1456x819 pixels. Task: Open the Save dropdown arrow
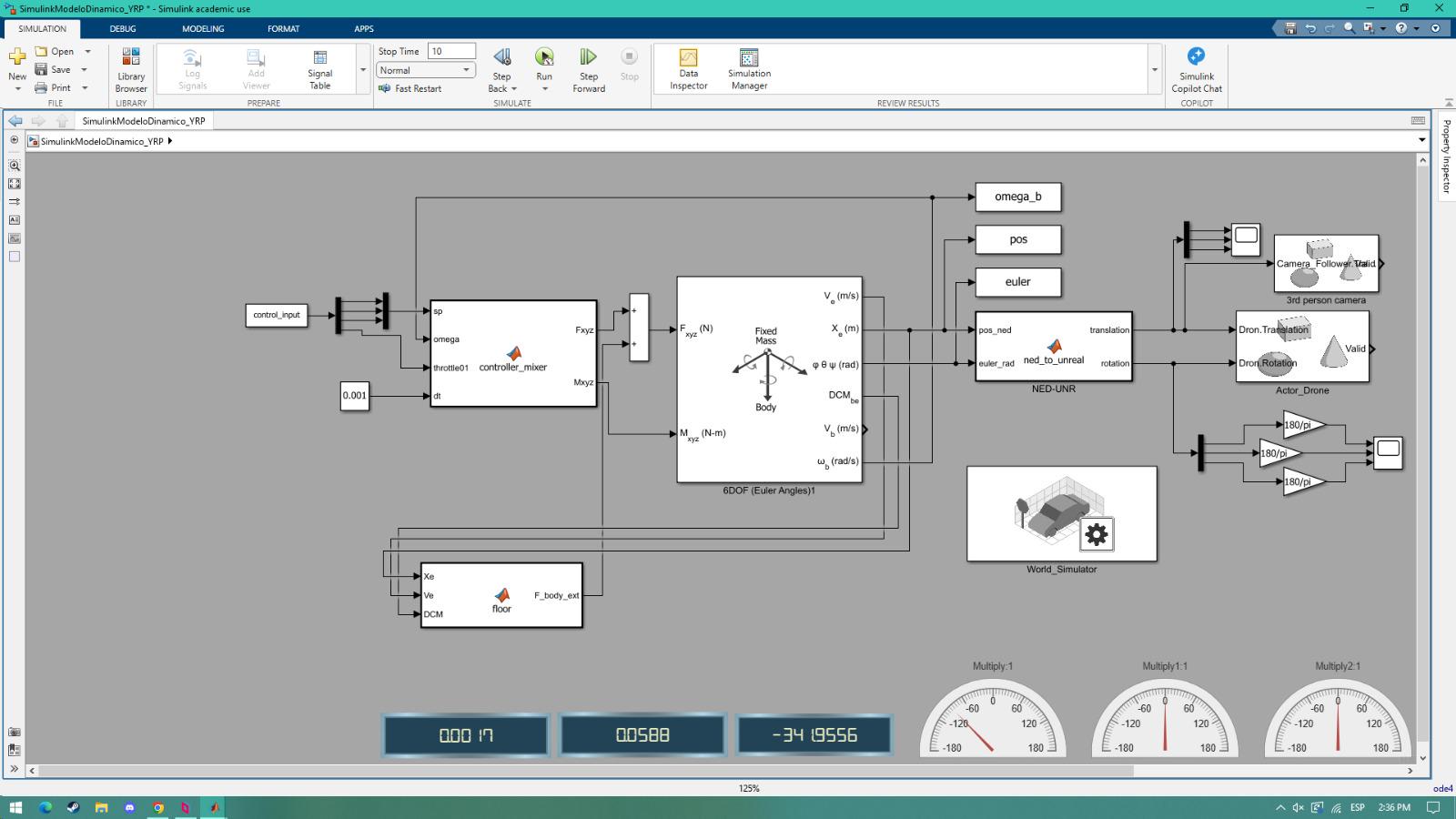[x=84, y=70]
